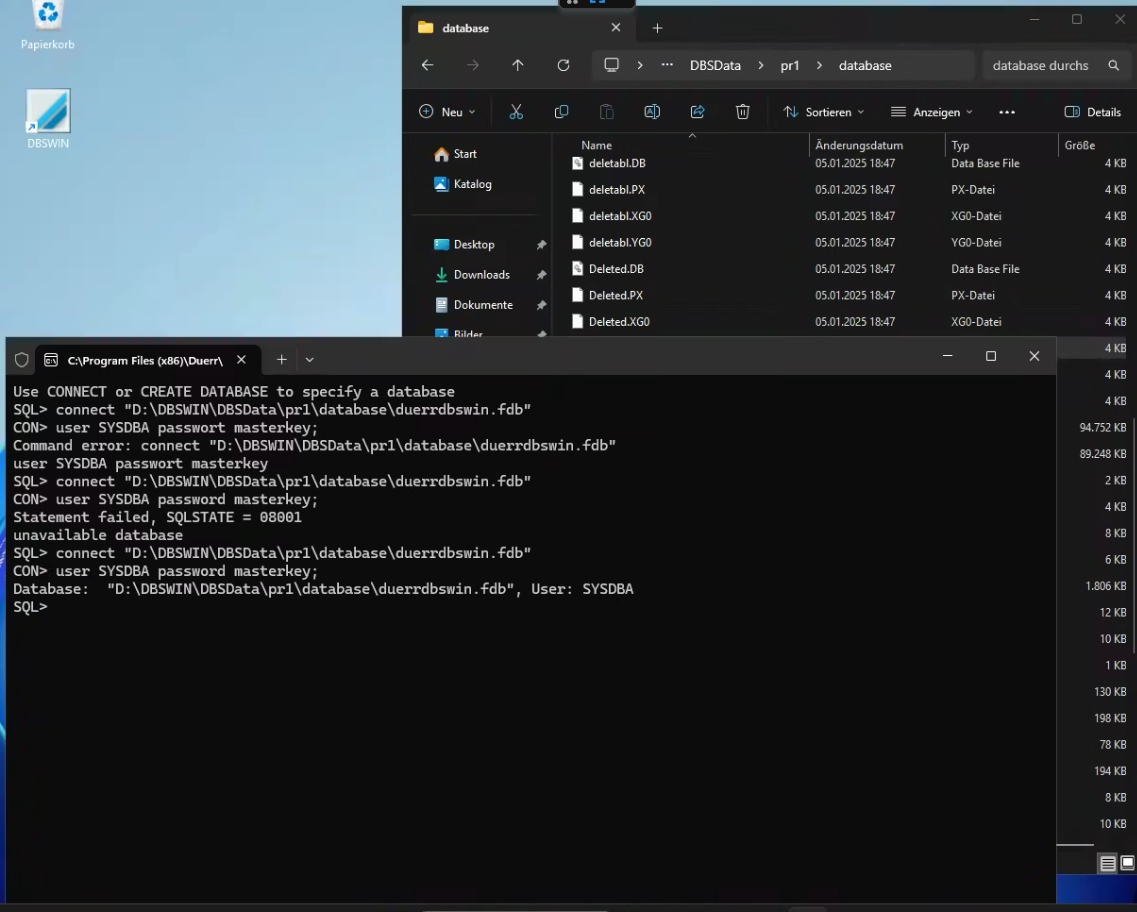
Task: Switch to details view at bottom right
Action: [1108, 862]
